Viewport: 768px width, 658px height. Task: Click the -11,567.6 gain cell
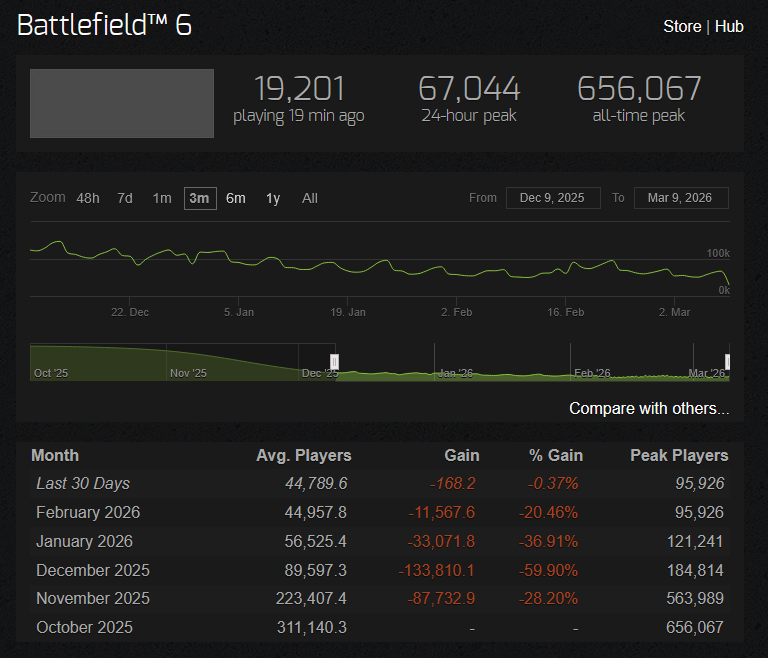pos(442,512)
